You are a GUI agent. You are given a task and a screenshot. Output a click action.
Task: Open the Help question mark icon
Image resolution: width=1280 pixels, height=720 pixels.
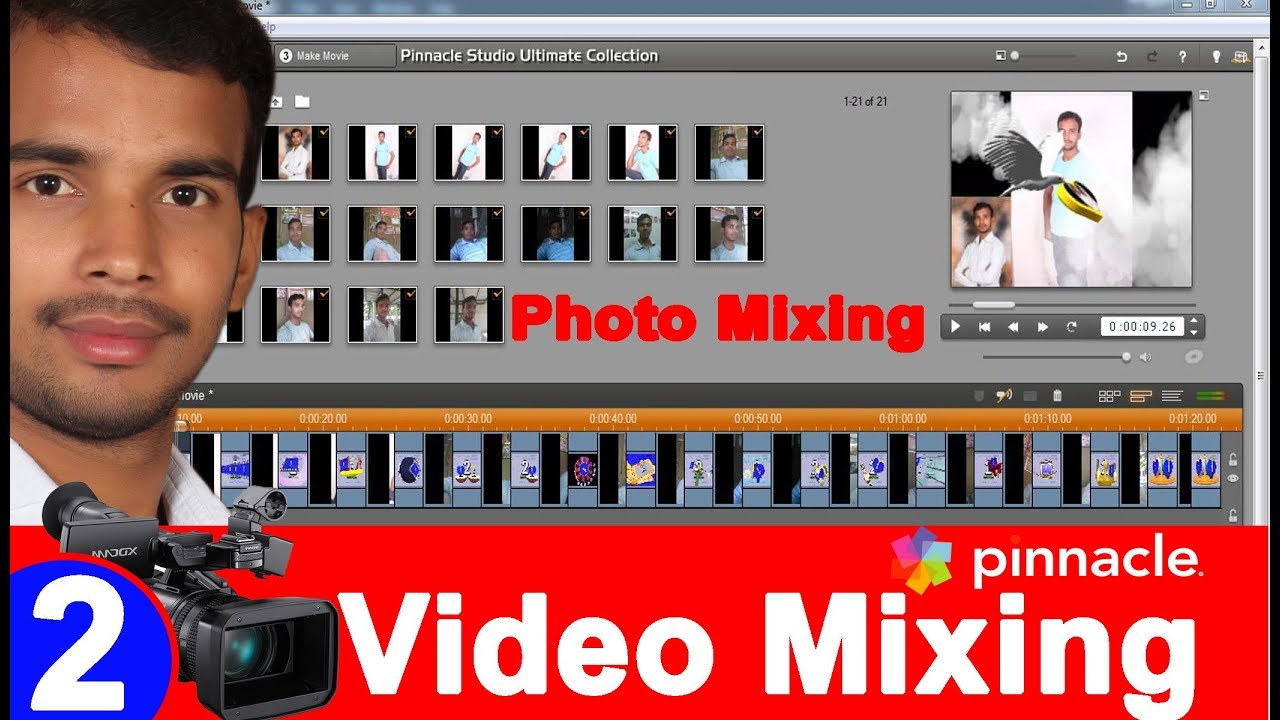pos(1182,57)
